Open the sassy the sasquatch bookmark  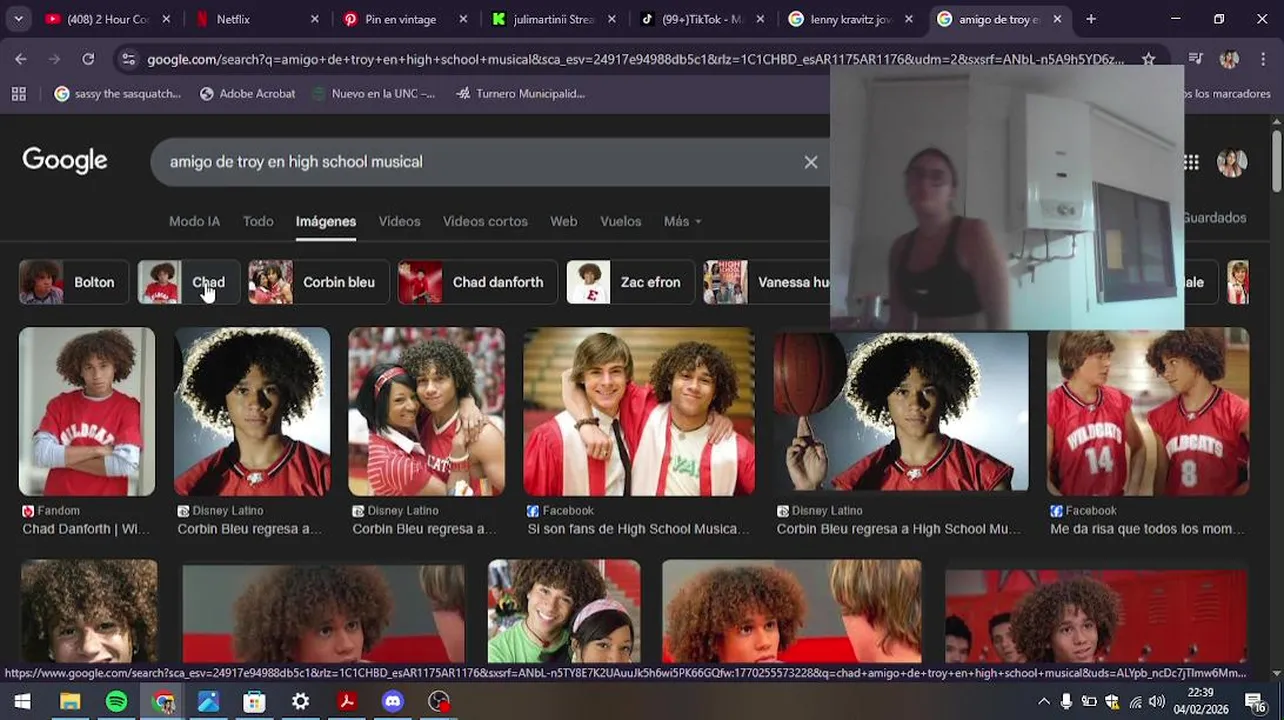[118, 93]
